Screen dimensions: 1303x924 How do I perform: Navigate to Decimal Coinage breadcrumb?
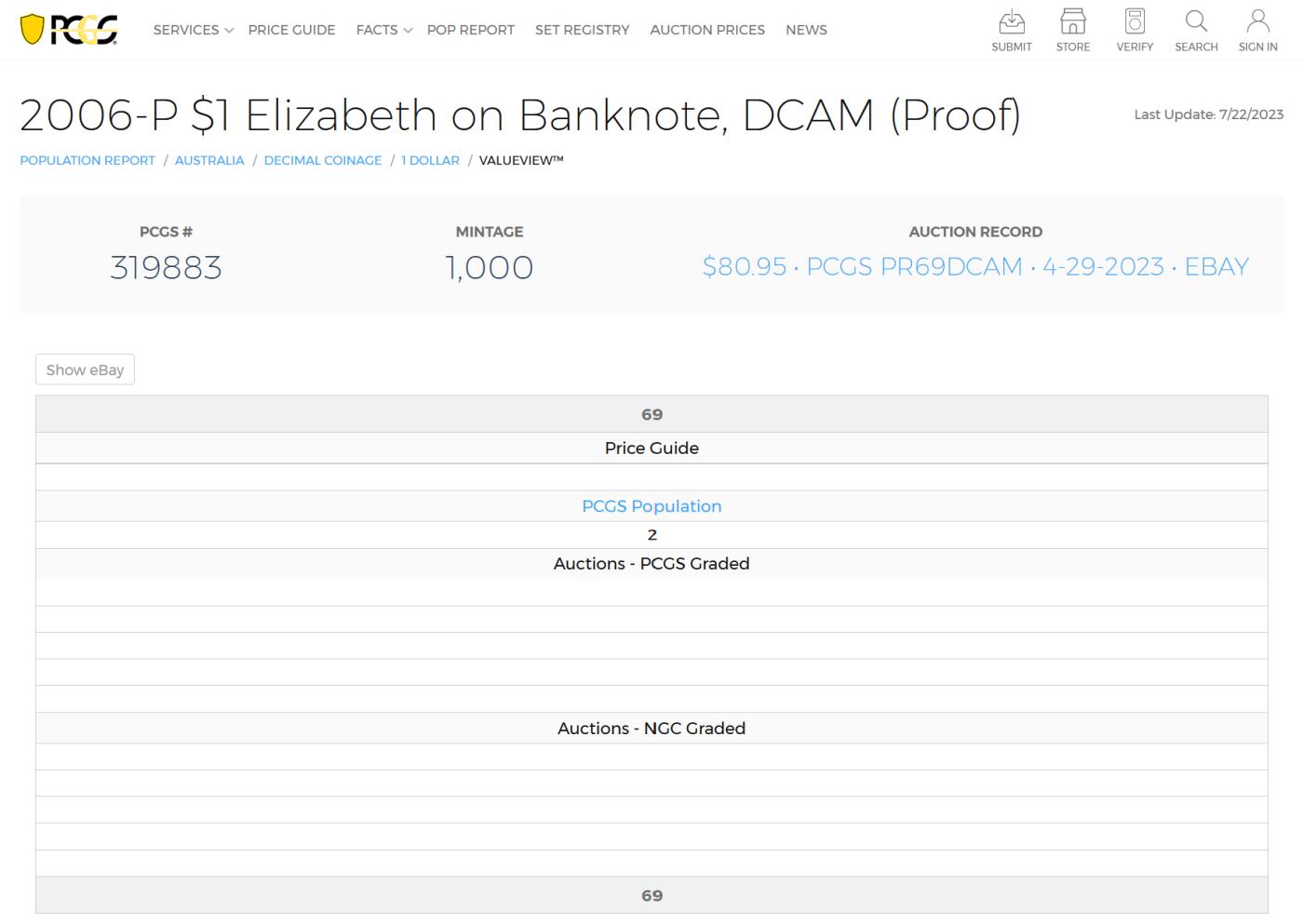323,160
